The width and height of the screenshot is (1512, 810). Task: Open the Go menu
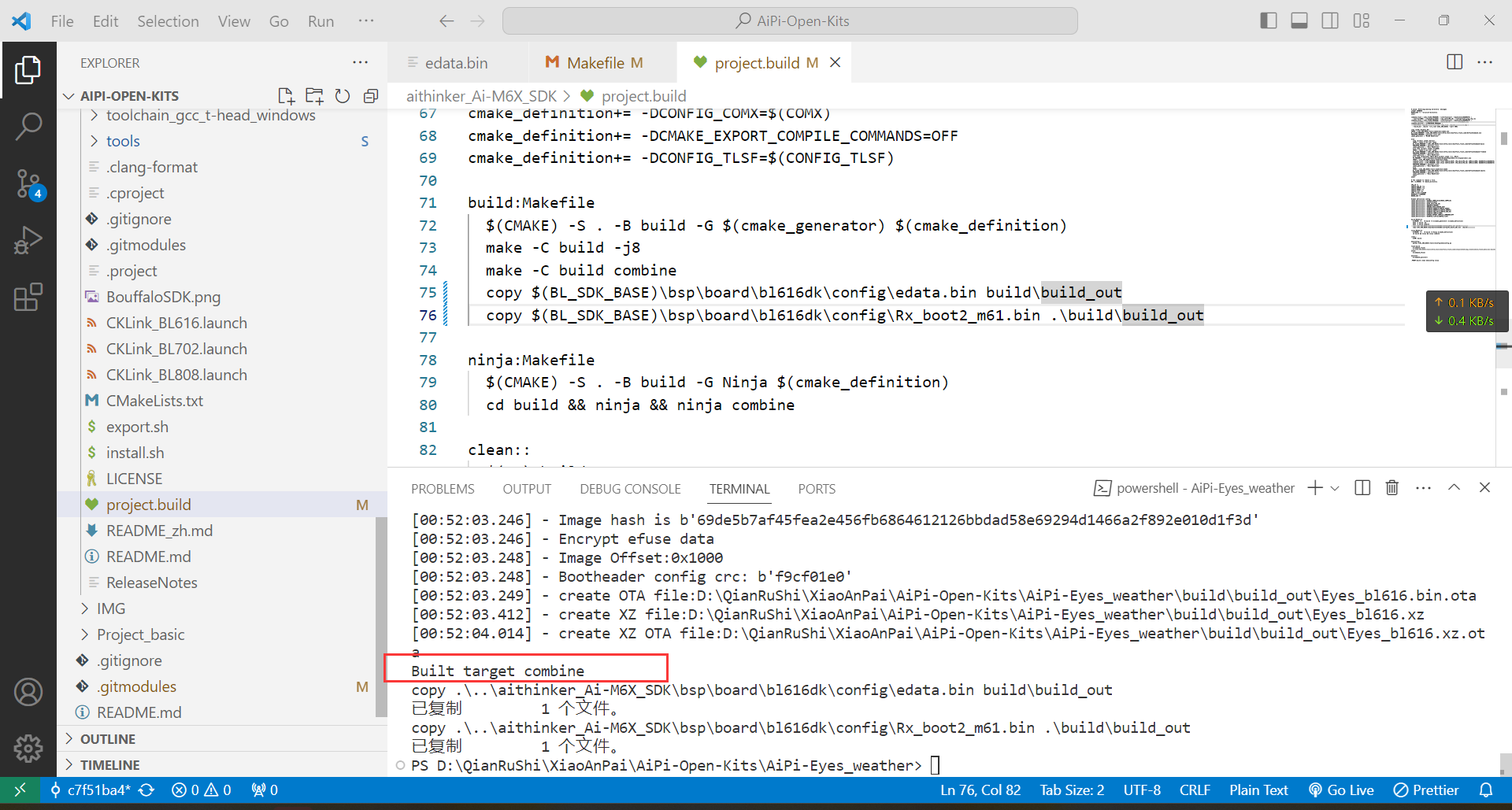(x=279, y=21)
